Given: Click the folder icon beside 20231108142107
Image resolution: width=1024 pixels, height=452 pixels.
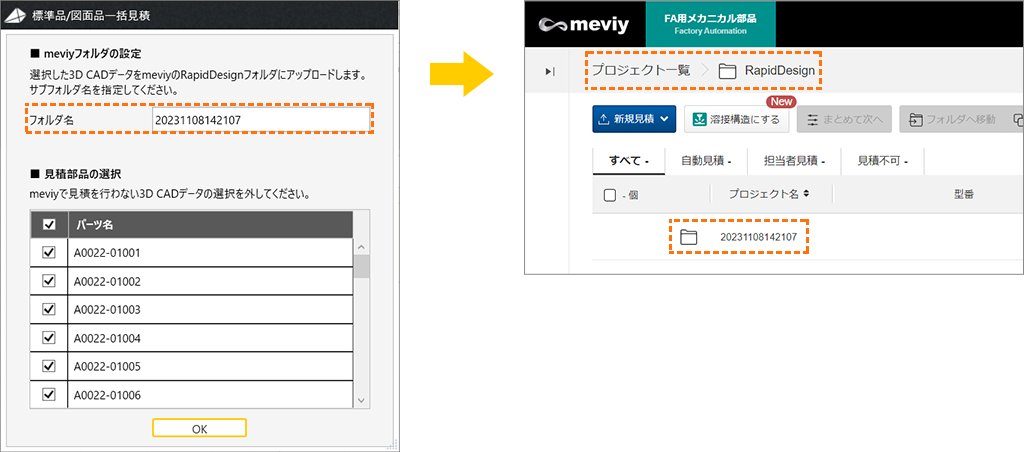Looking at the screenshot, I should [688, 237].
